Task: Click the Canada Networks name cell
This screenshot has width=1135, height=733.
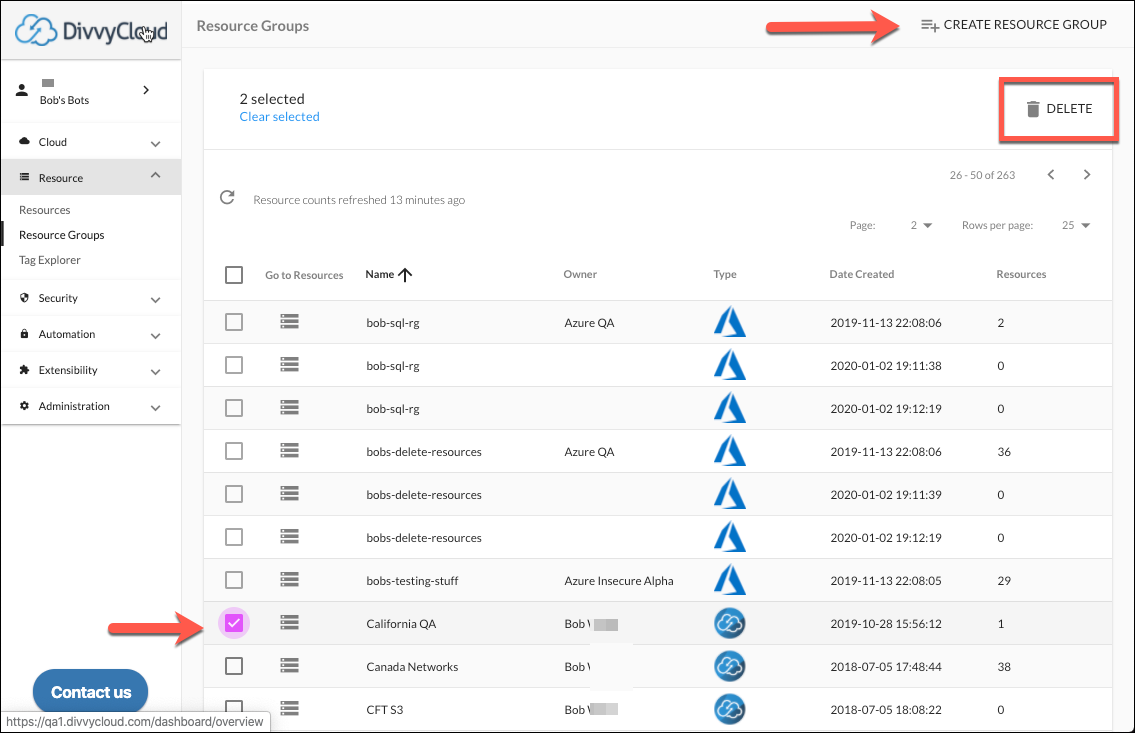Action: (412, 666)
